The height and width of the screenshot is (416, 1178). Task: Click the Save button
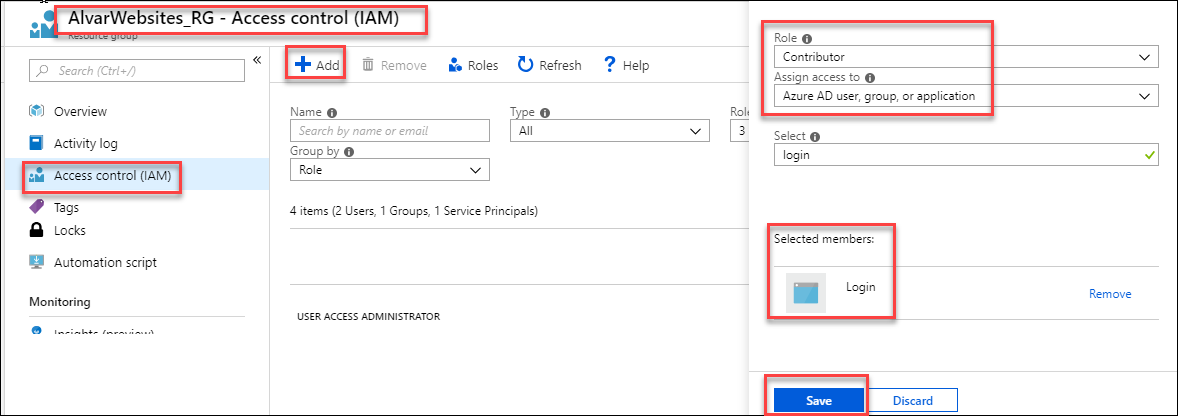coord(818,401)
